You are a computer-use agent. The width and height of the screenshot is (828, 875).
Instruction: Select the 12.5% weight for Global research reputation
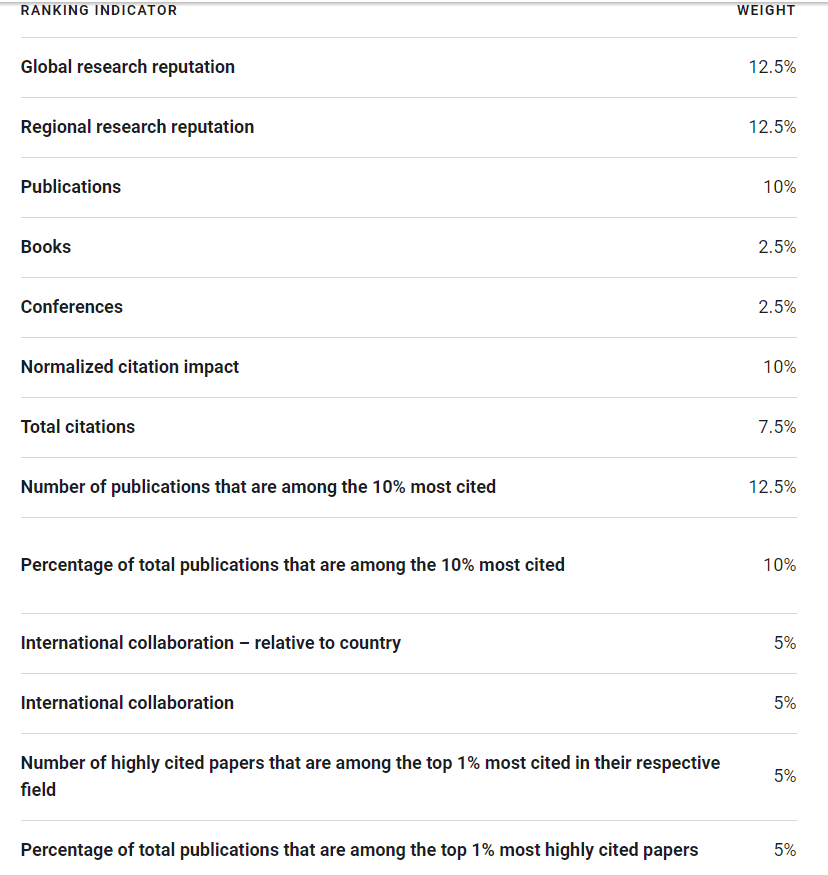772,67
